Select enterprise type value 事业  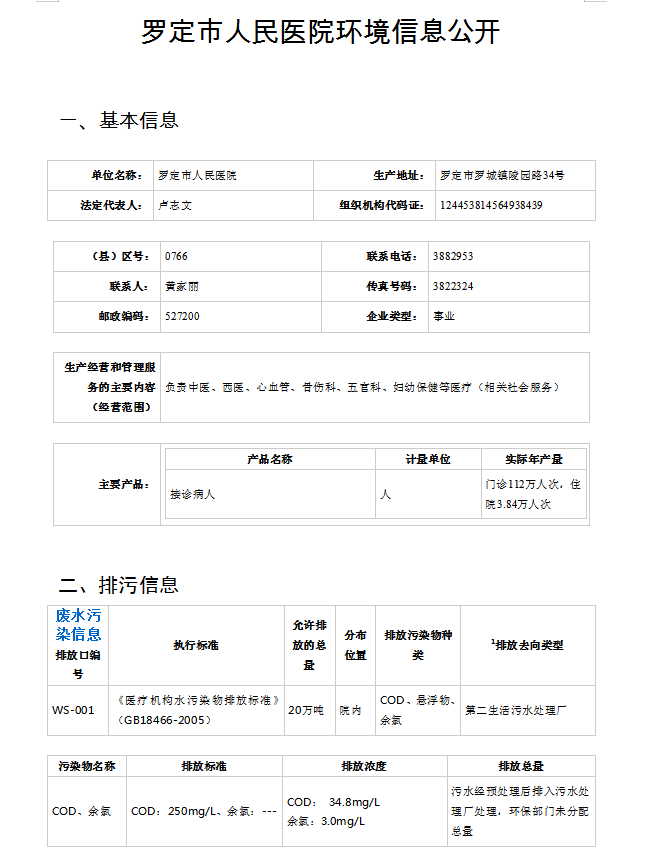tap(444, 316)
